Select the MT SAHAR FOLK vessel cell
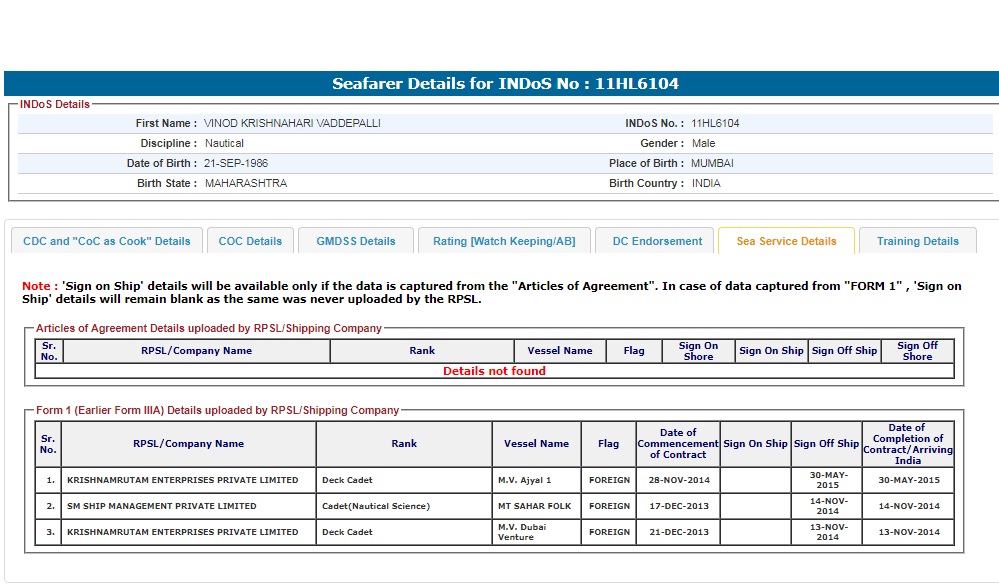Viewport: 999px width, 584px height. pos(535,506)
